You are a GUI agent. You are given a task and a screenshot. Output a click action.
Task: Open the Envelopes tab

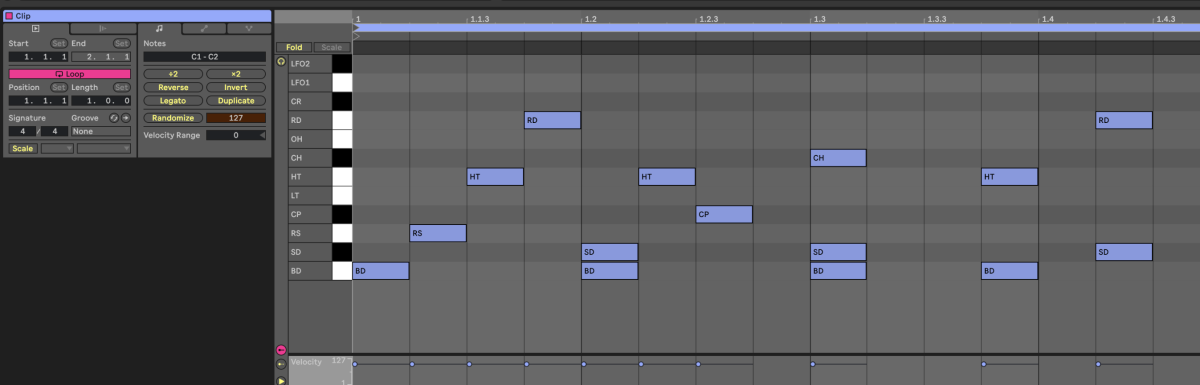point(204,29)
